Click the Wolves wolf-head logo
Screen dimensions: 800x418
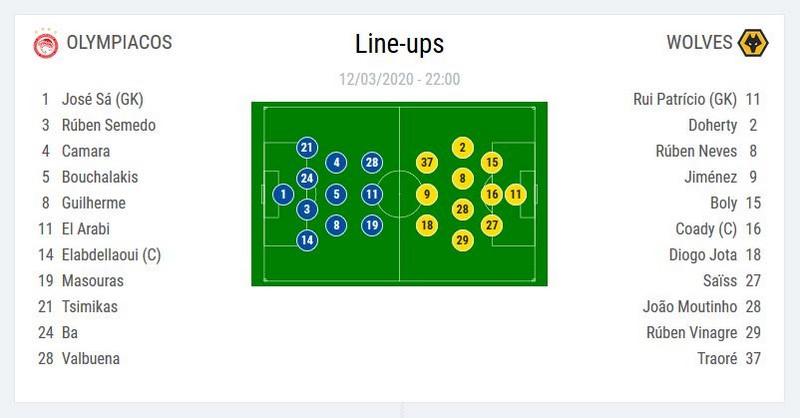(753, 43)
